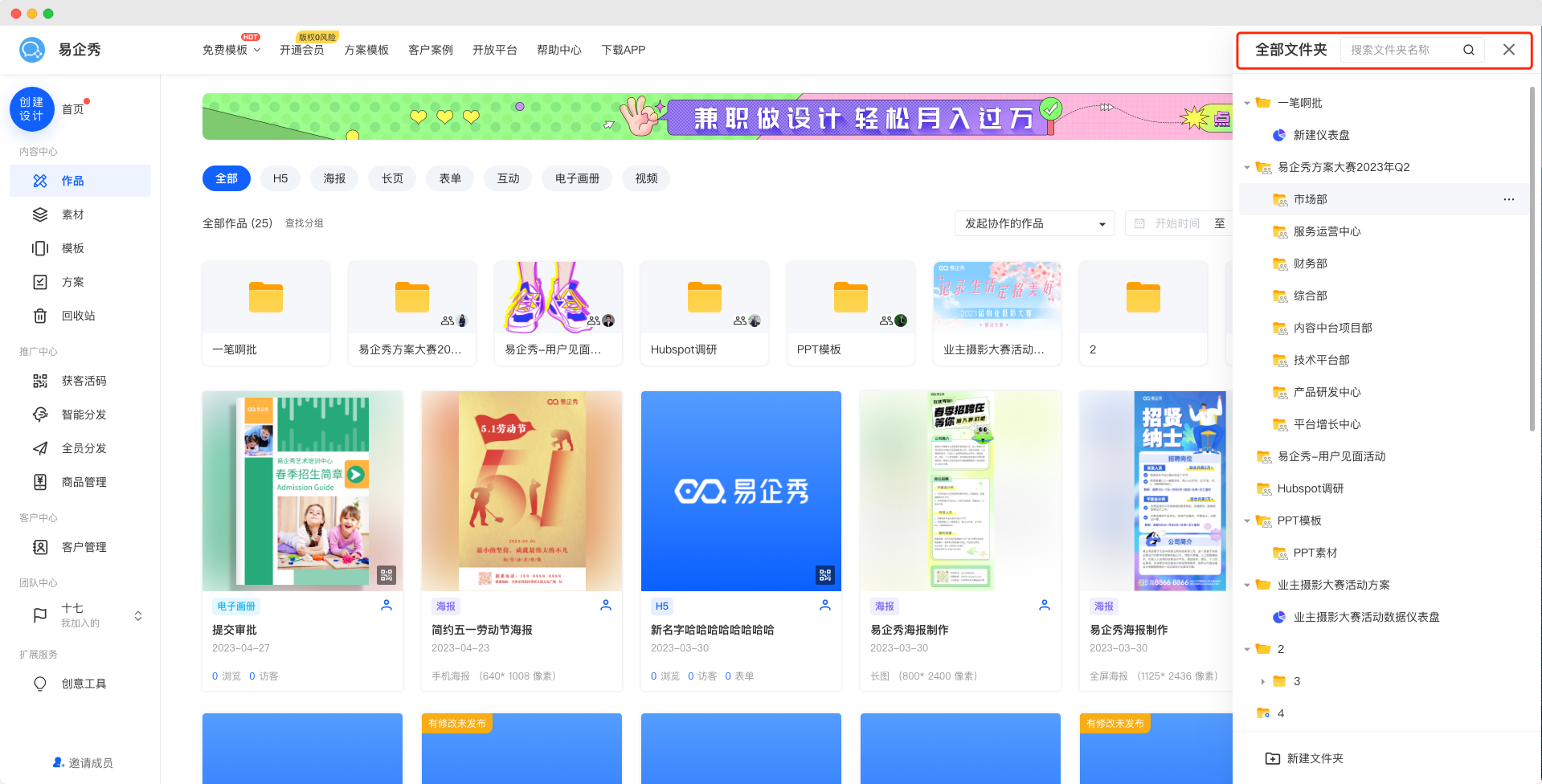Collapse the 一笔啊批 folder tree node

(x=1247, y=103)
